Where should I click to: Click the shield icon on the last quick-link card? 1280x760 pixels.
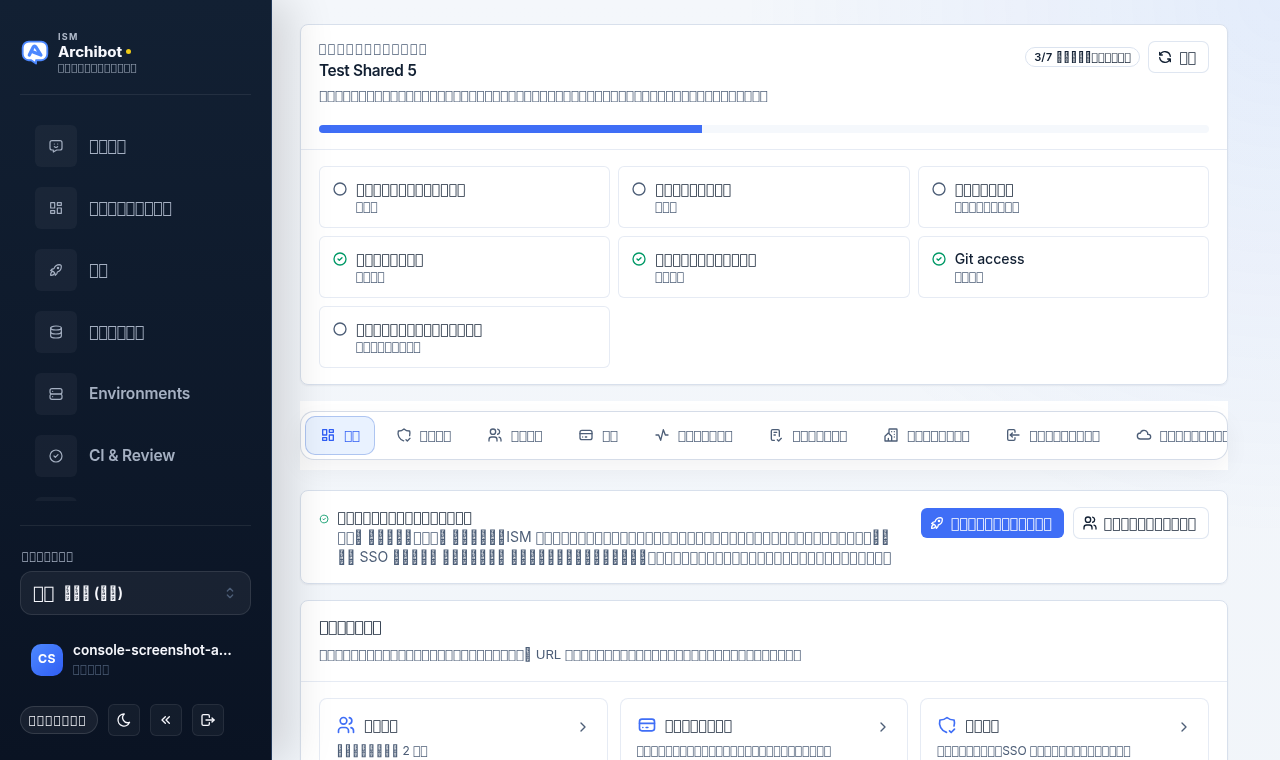tap(946, 725)
